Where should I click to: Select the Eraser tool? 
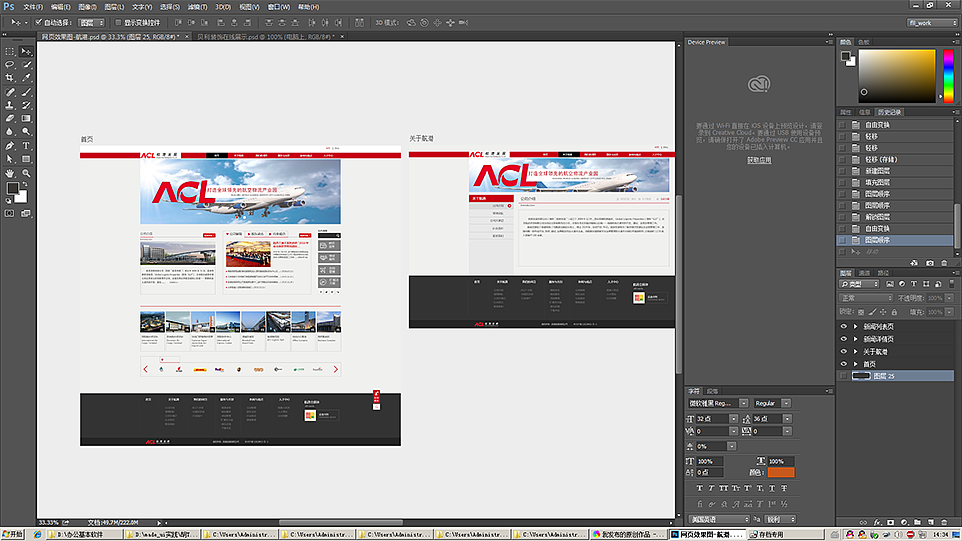10,118
